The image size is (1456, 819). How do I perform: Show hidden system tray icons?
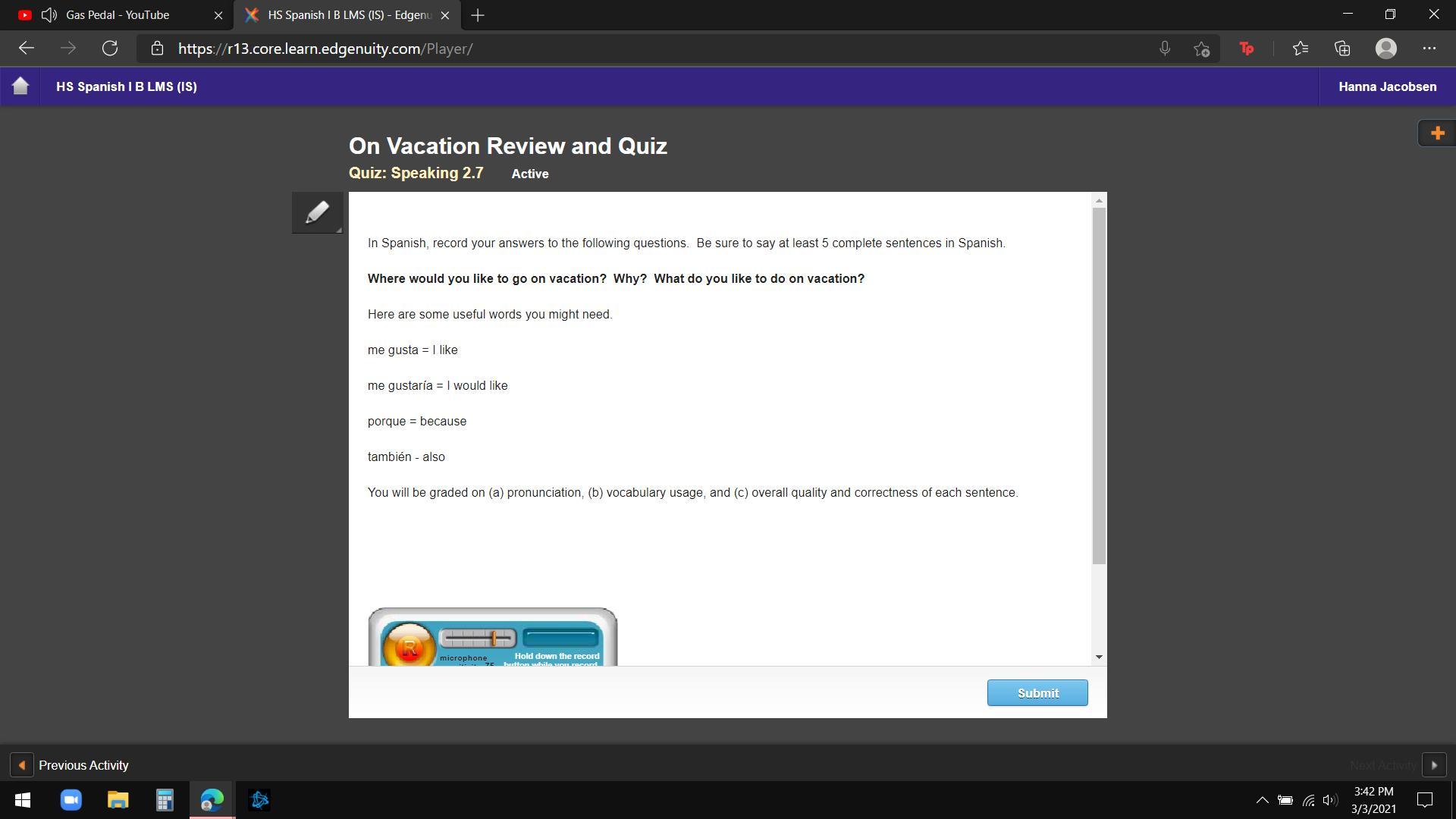tap(1262, 800)
